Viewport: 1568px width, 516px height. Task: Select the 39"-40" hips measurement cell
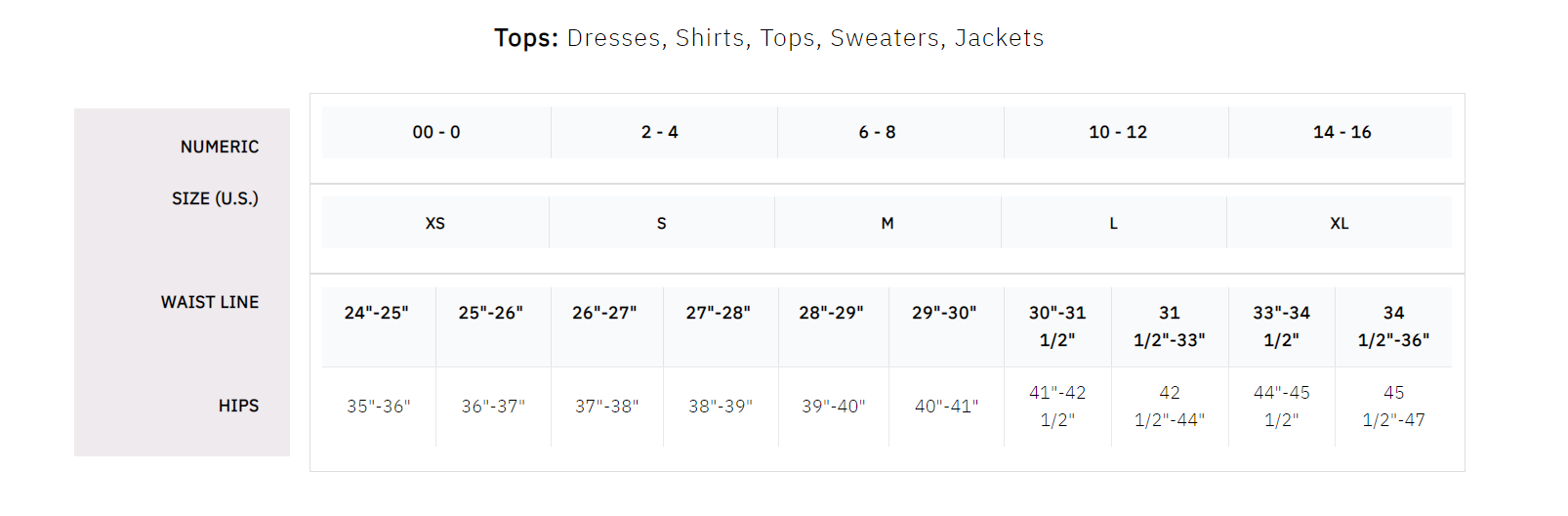[834, 407]
